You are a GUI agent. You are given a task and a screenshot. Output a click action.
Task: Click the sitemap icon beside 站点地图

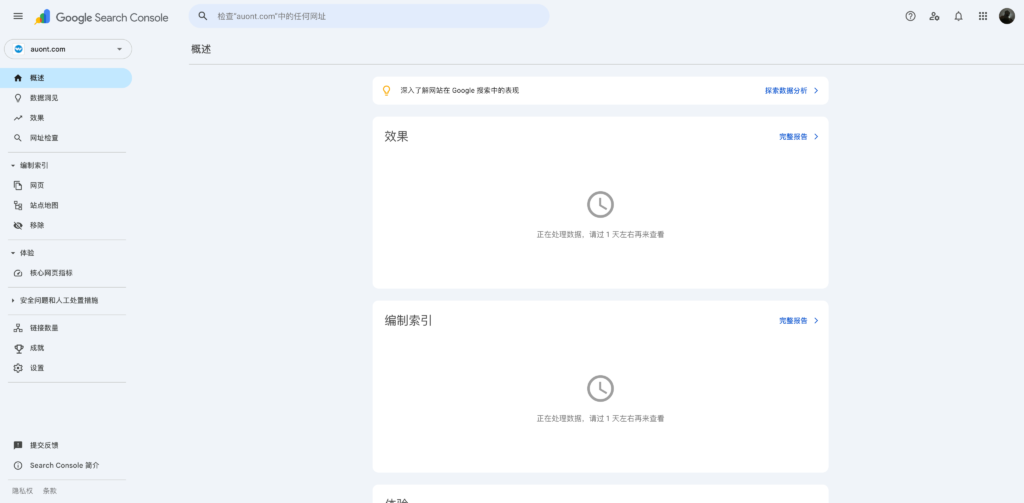tap(18, 205)
